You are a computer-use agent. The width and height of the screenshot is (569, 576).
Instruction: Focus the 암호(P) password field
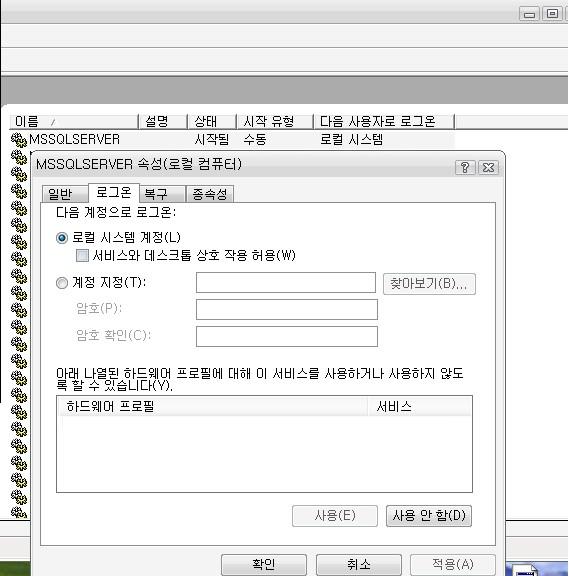287,309
